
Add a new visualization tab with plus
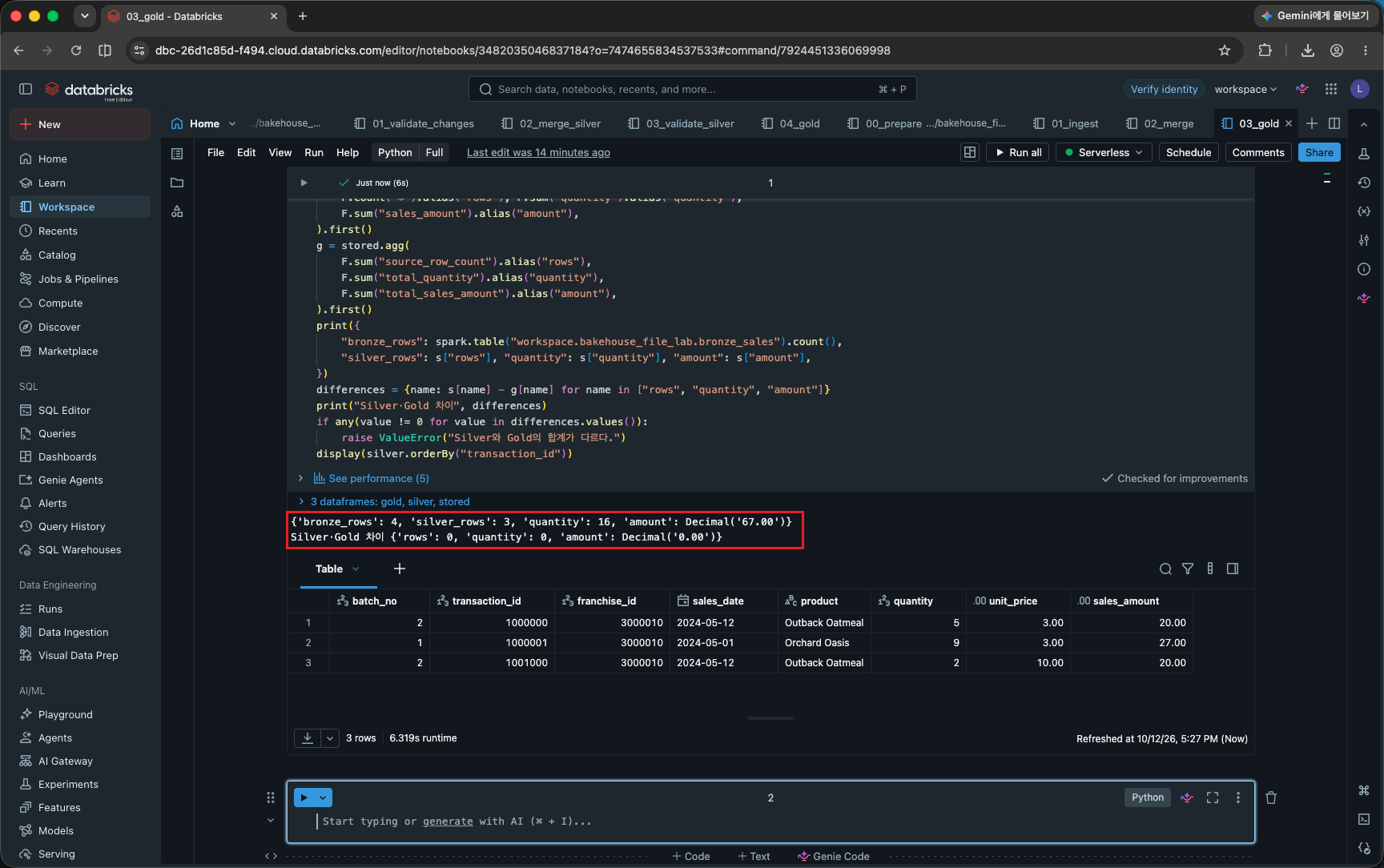click(x=400, y=569)
